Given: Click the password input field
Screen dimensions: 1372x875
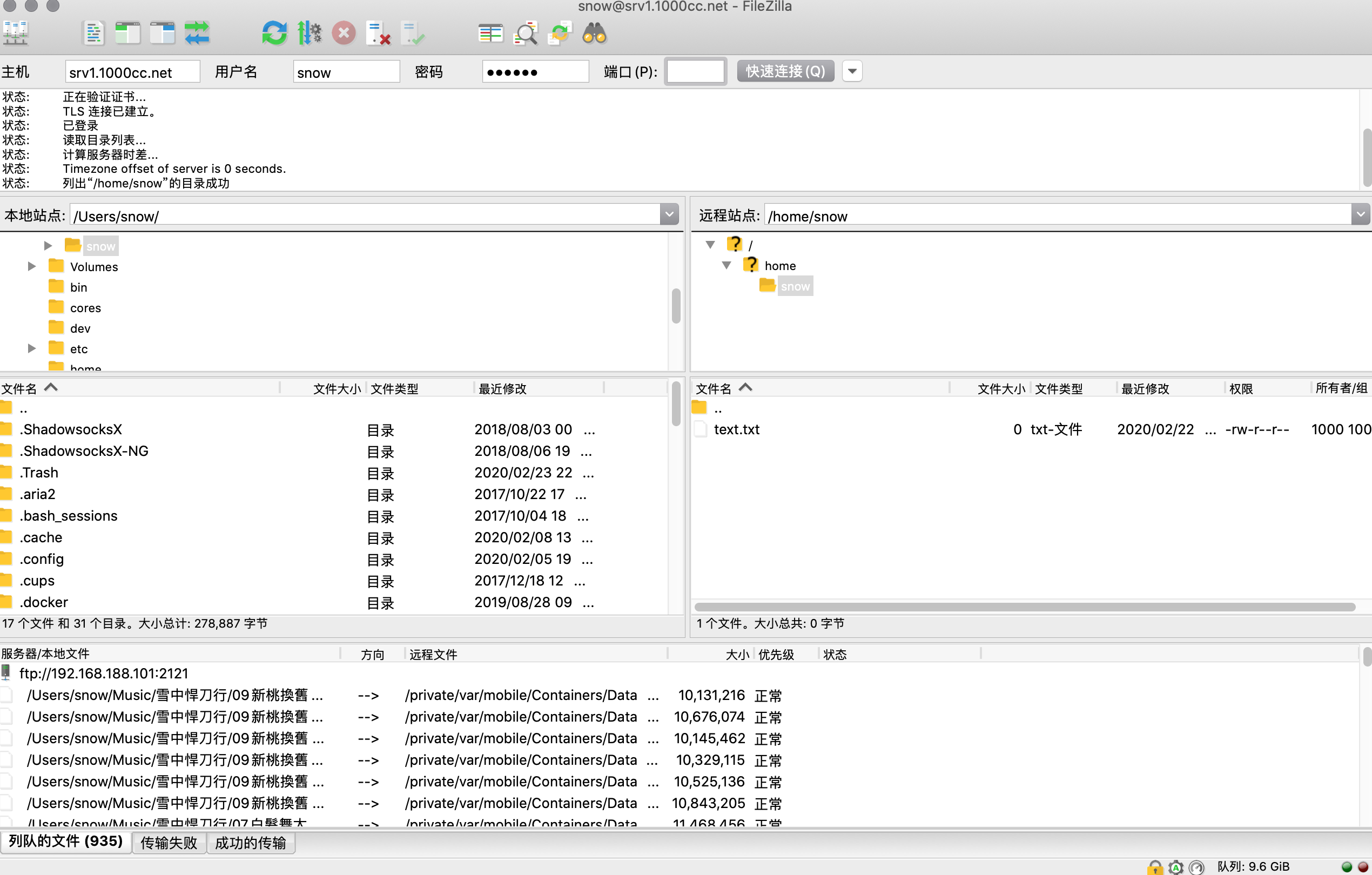Looking at the screenshot, I should [535, 72].
